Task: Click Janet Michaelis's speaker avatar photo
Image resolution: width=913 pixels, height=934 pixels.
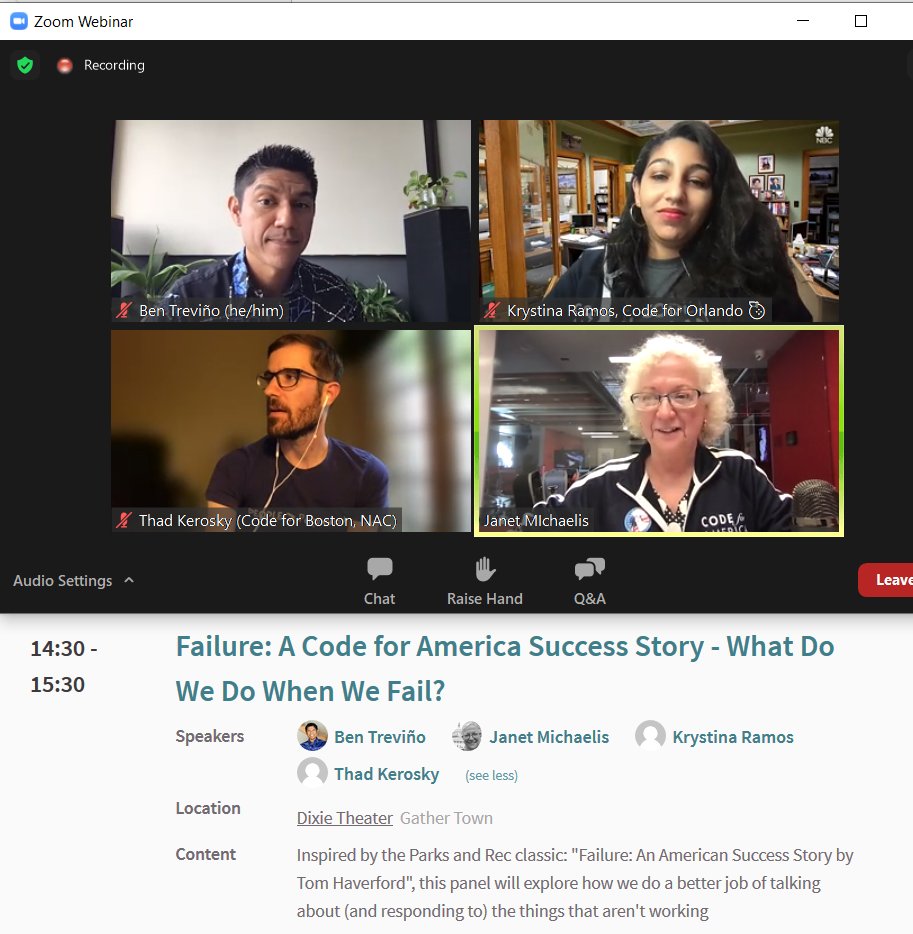Action: coord(467,736)
